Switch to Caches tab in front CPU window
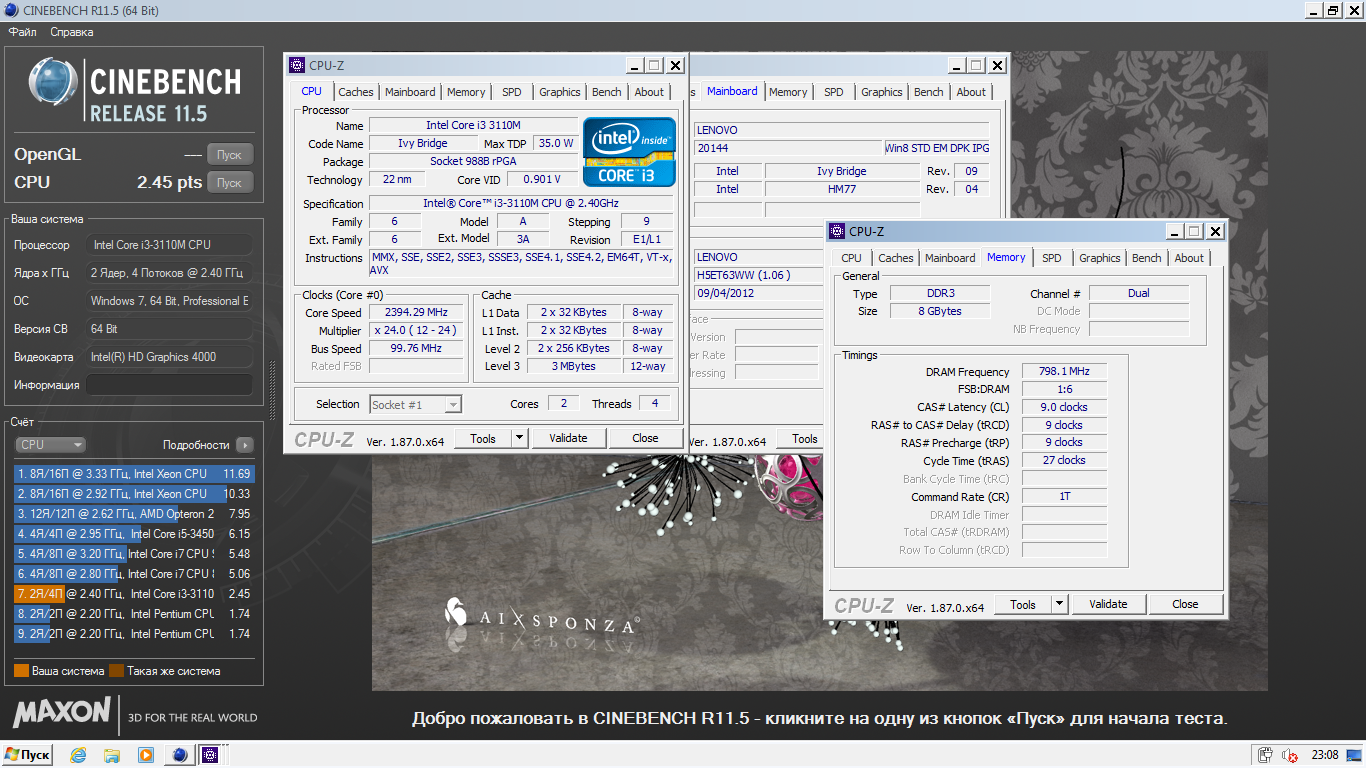The width and height of the screenshot is (1366, 768). coord(355,92)
